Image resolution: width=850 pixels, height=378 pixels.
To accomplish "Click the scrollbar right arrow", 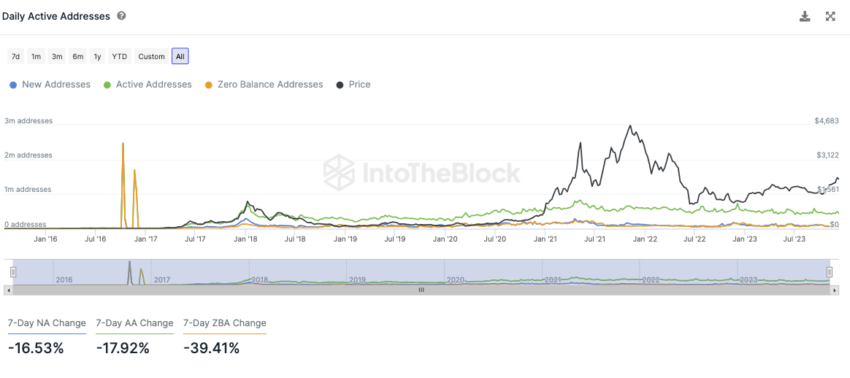I will point(834,290).
